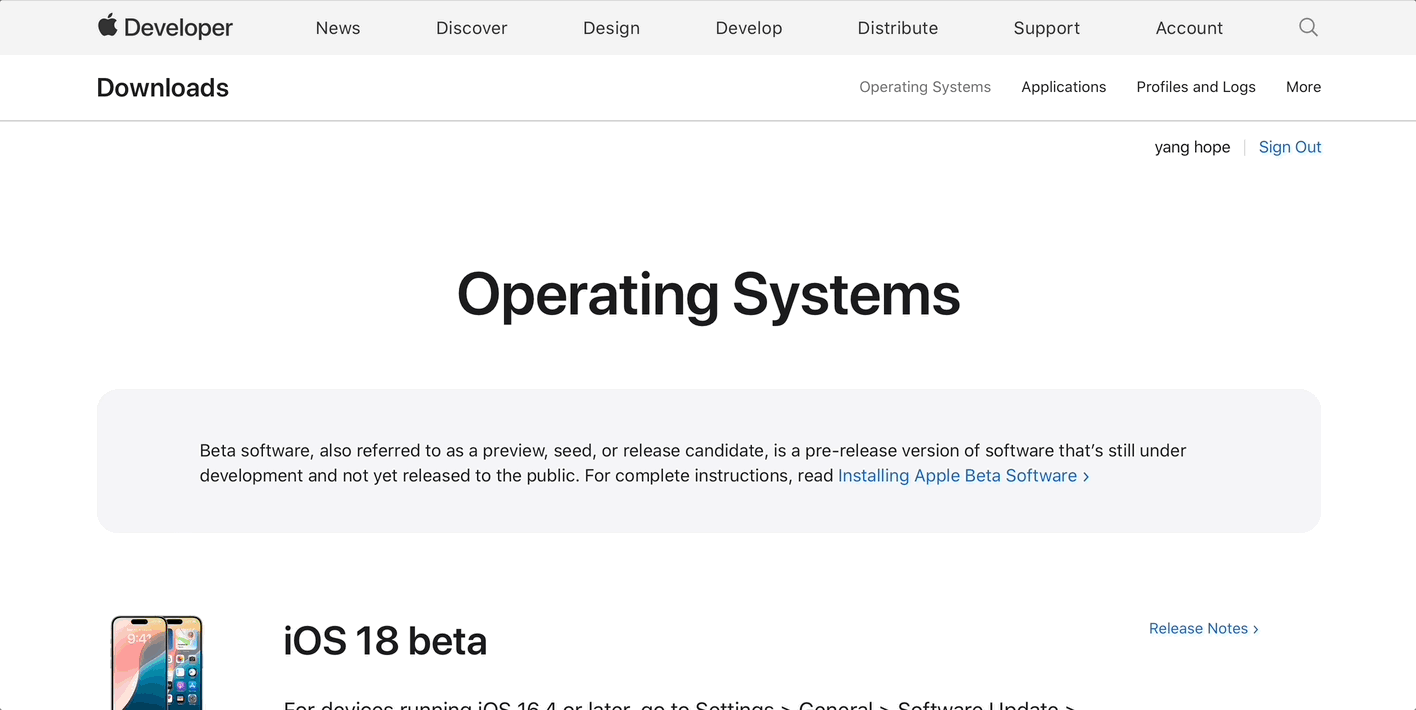
Task: Click the Sign Out link
Action: click(x=1290, y=147)
